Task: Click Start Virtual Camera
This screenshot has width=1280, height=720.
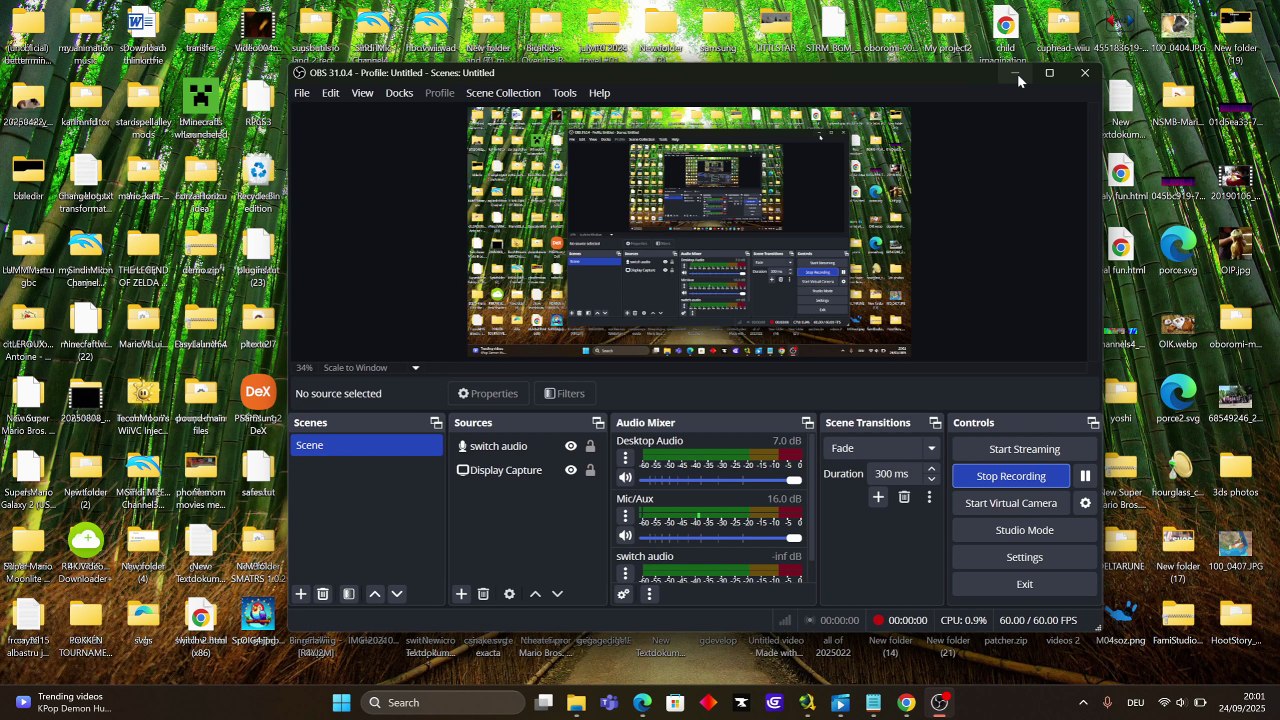Action: point(1010,503)
